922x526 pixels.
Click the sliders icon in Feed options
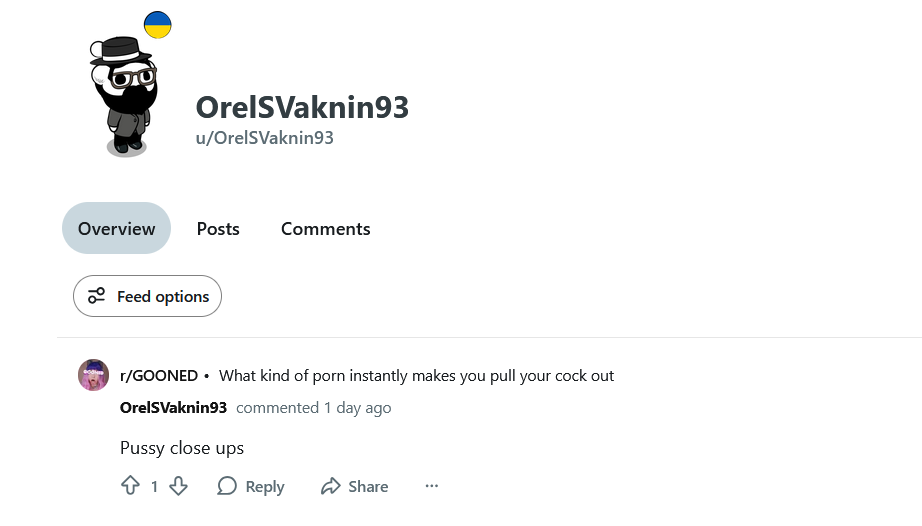click(96, 296)
